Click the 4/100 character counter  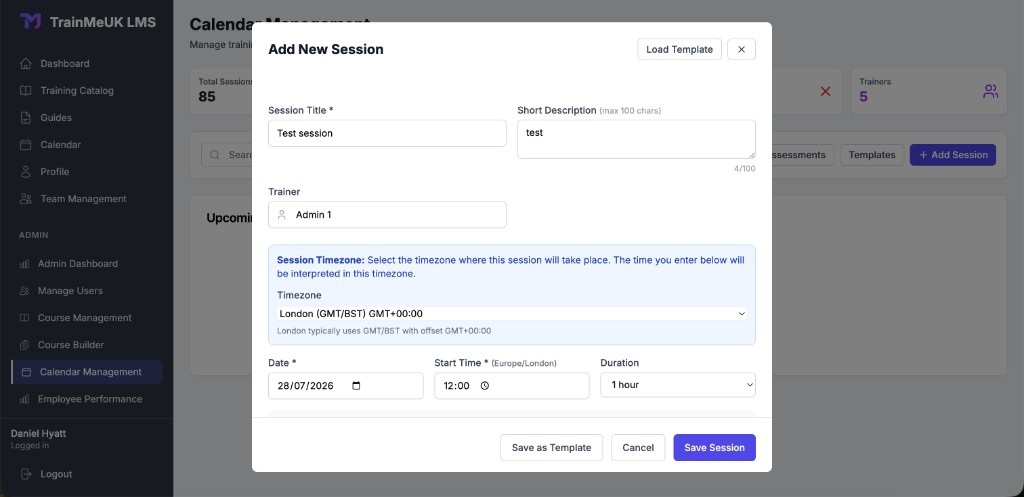[744, 168]
